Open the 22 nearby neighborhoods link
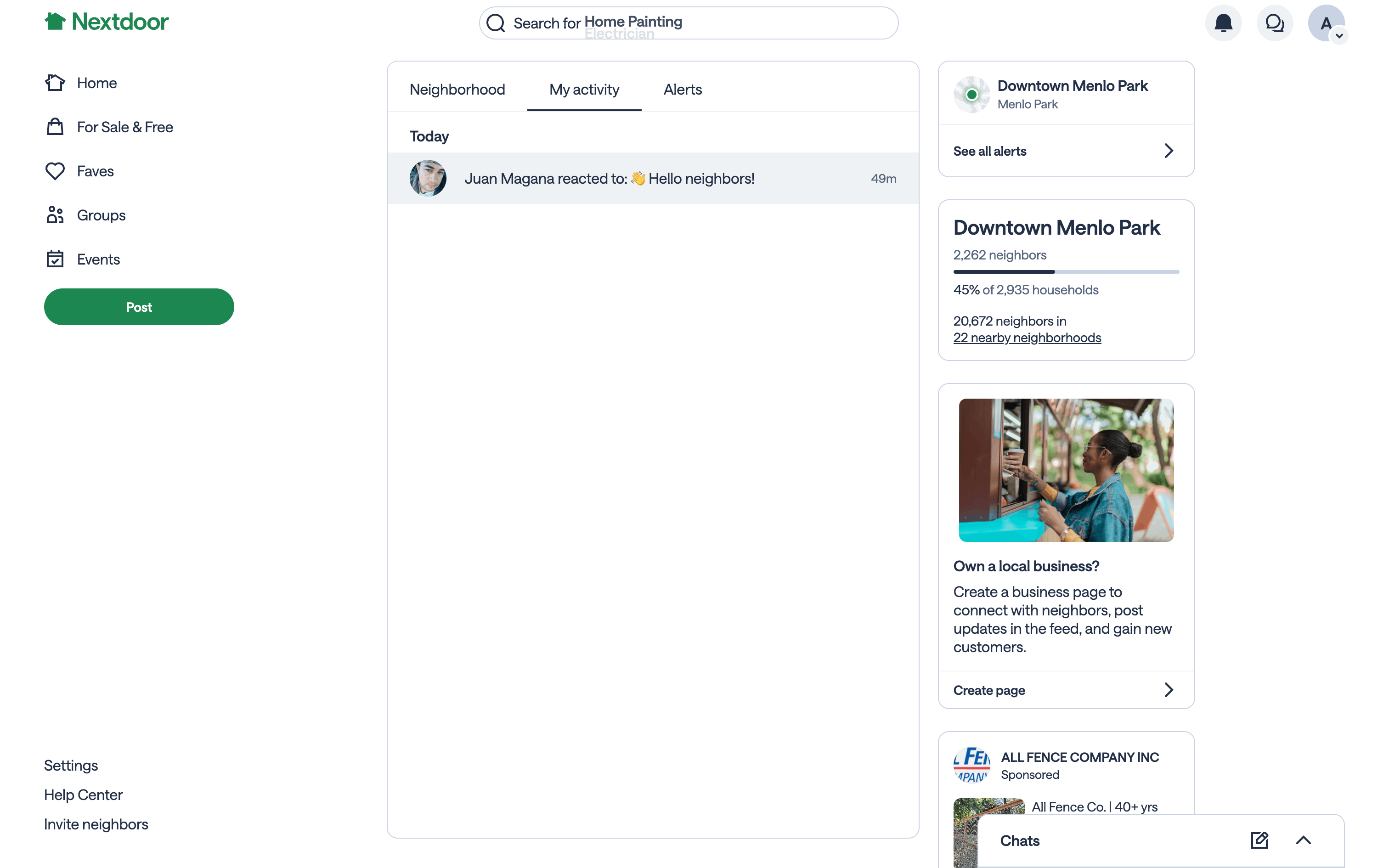Viewport: 1389px width, 868px height. [x=1027, y=338]
